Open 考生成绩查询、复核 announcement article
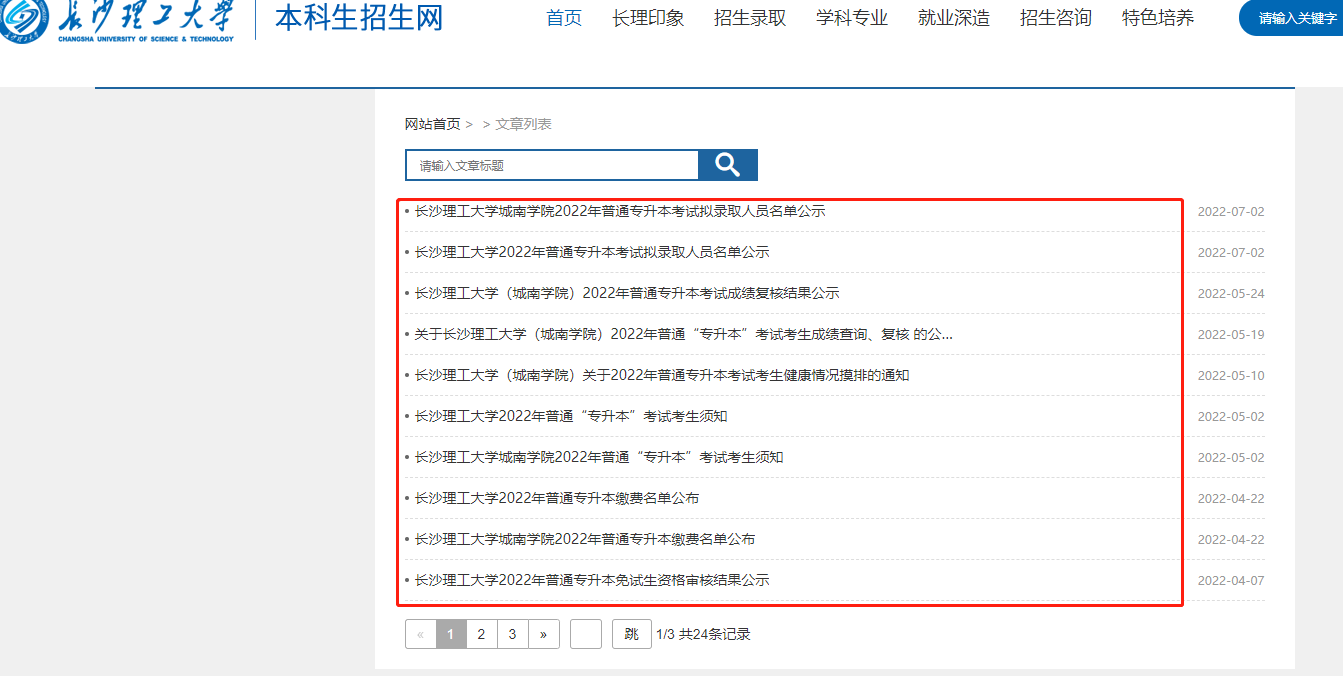This screenshot has width=1343, height=676. (684, 334)
